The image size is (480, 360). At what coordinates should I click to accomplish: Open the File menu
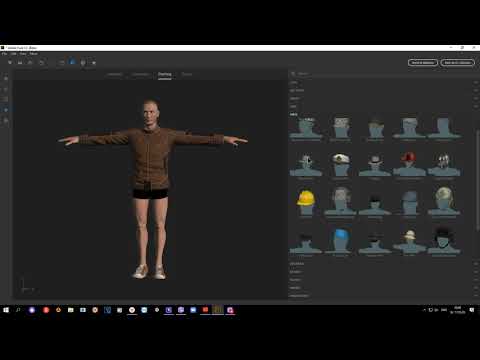pos(4,54)
